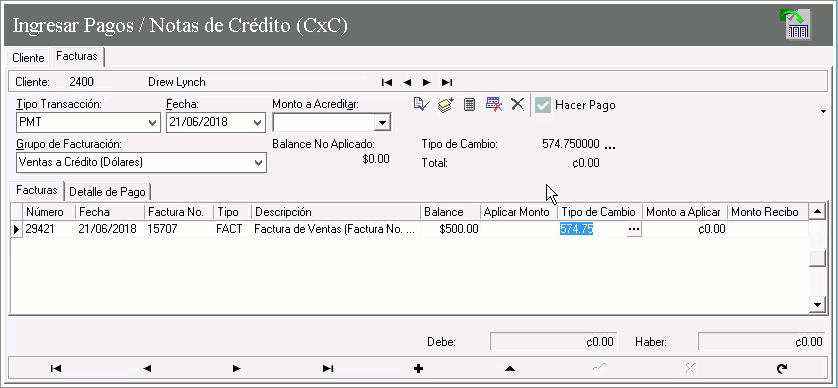Click the Monto Recibo column header
The width and height of the screenshot is (838, 388).
[x=768, y=212]
